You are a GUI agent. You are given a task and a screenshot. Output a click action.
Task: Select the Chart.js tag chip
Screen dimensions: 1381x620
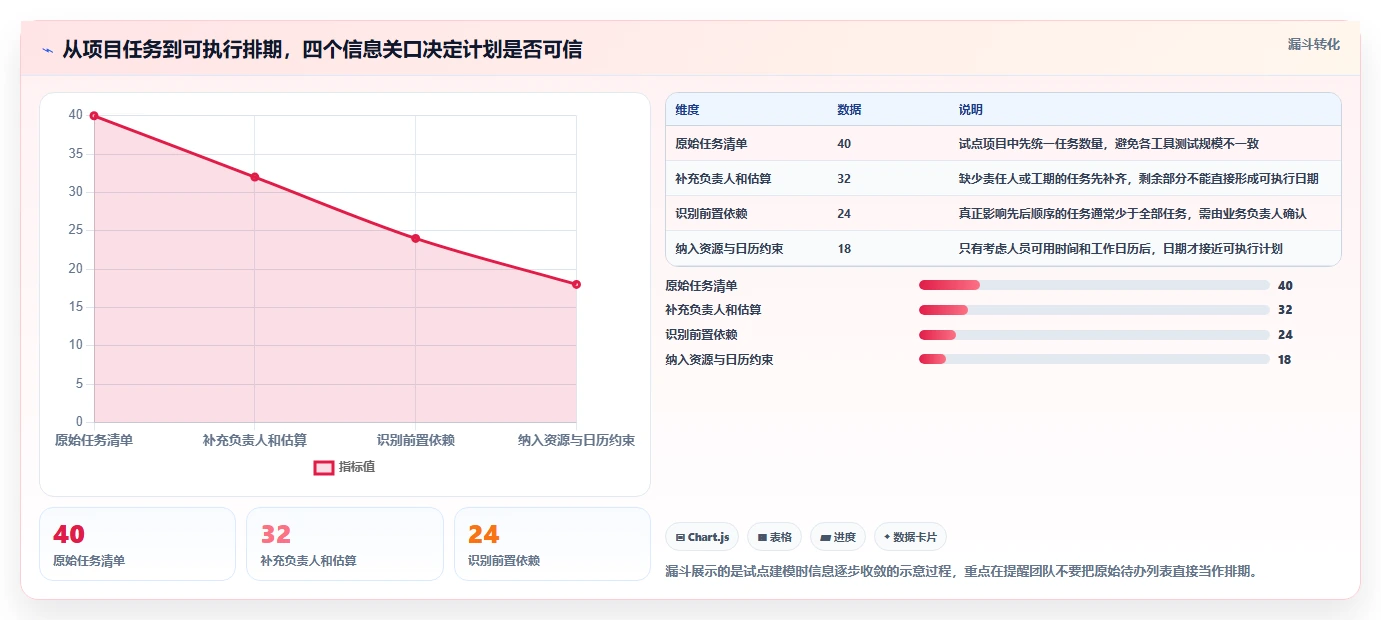pos(702,537)
